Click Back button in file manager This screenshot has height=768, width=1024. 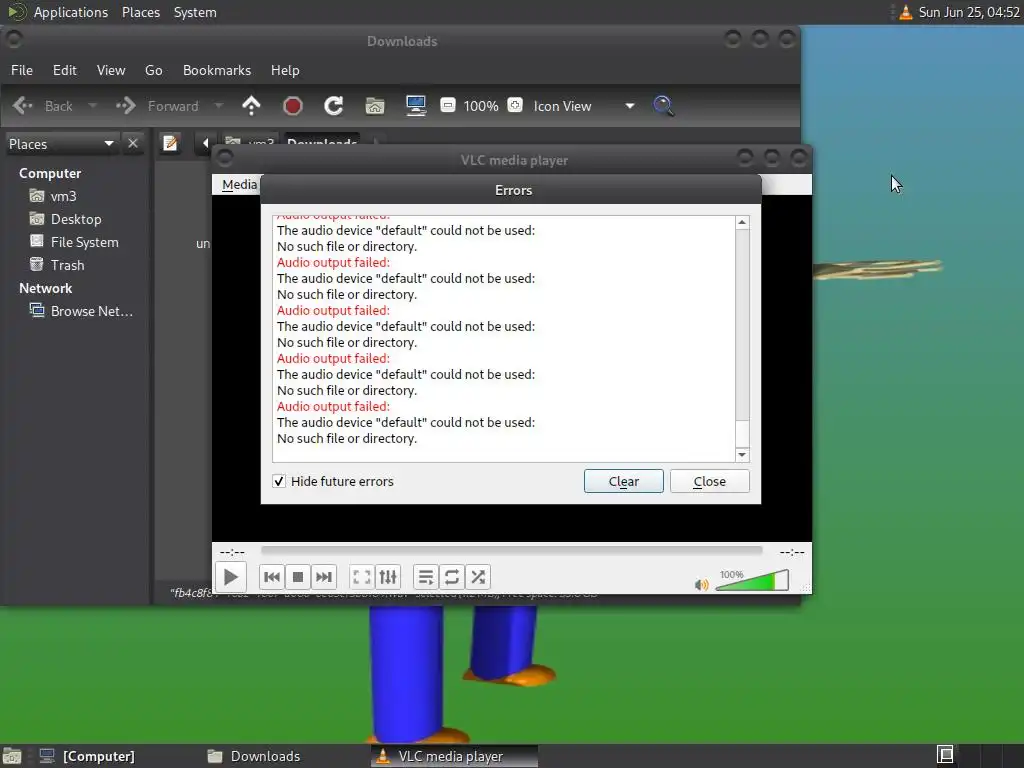point(42,106)
